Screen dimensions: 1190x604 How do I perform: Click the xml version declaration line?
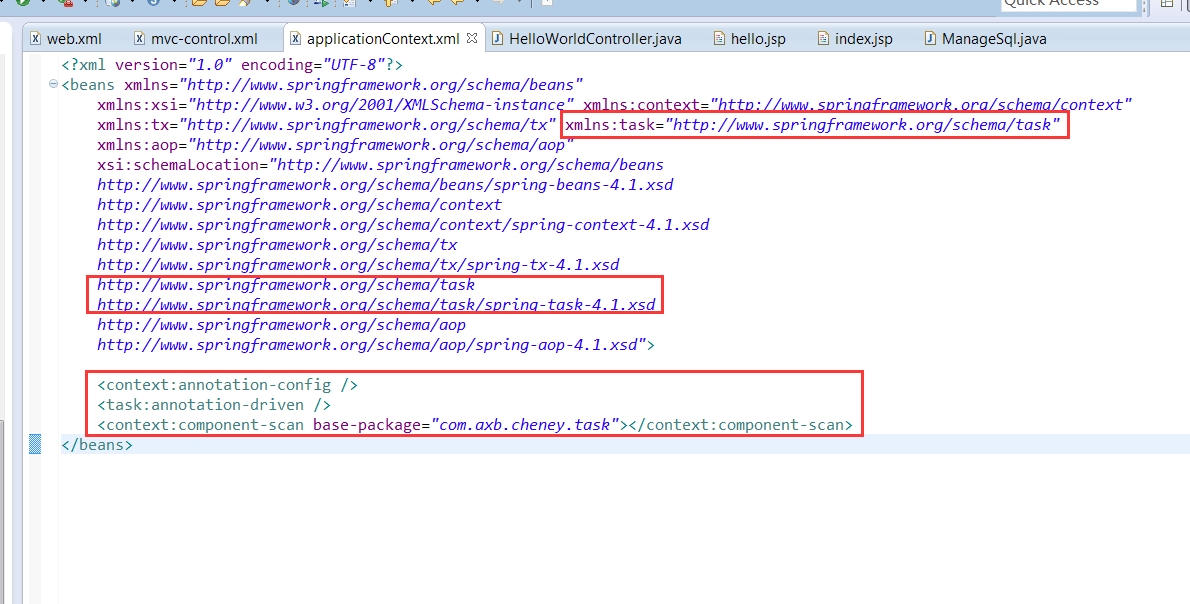coord(232,64)
